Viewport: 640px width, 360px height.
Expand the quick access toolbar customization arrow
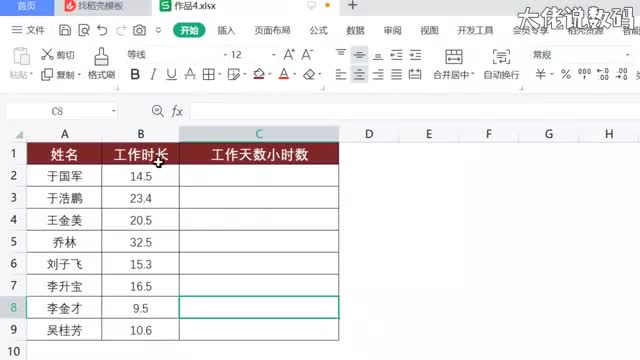click(x=158, y=30)
